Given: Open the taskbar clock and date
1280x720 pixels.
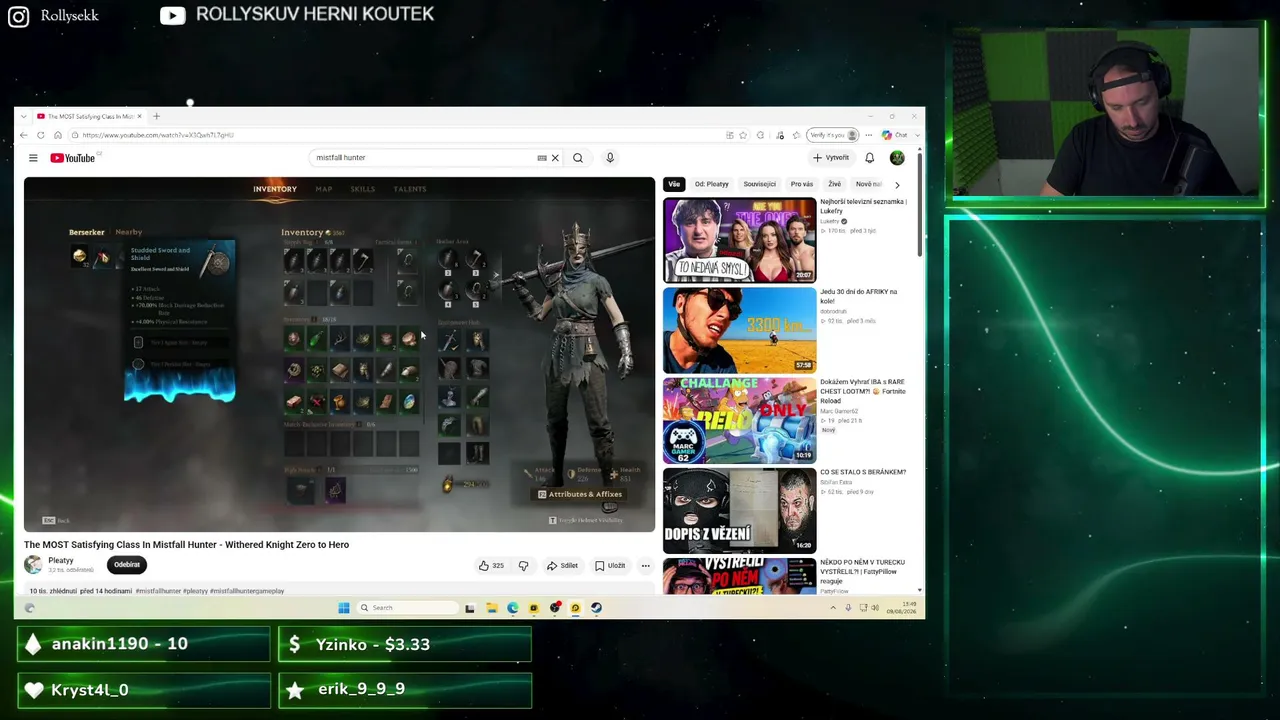Looking at the screenshot, I should [x=901, y=608].
